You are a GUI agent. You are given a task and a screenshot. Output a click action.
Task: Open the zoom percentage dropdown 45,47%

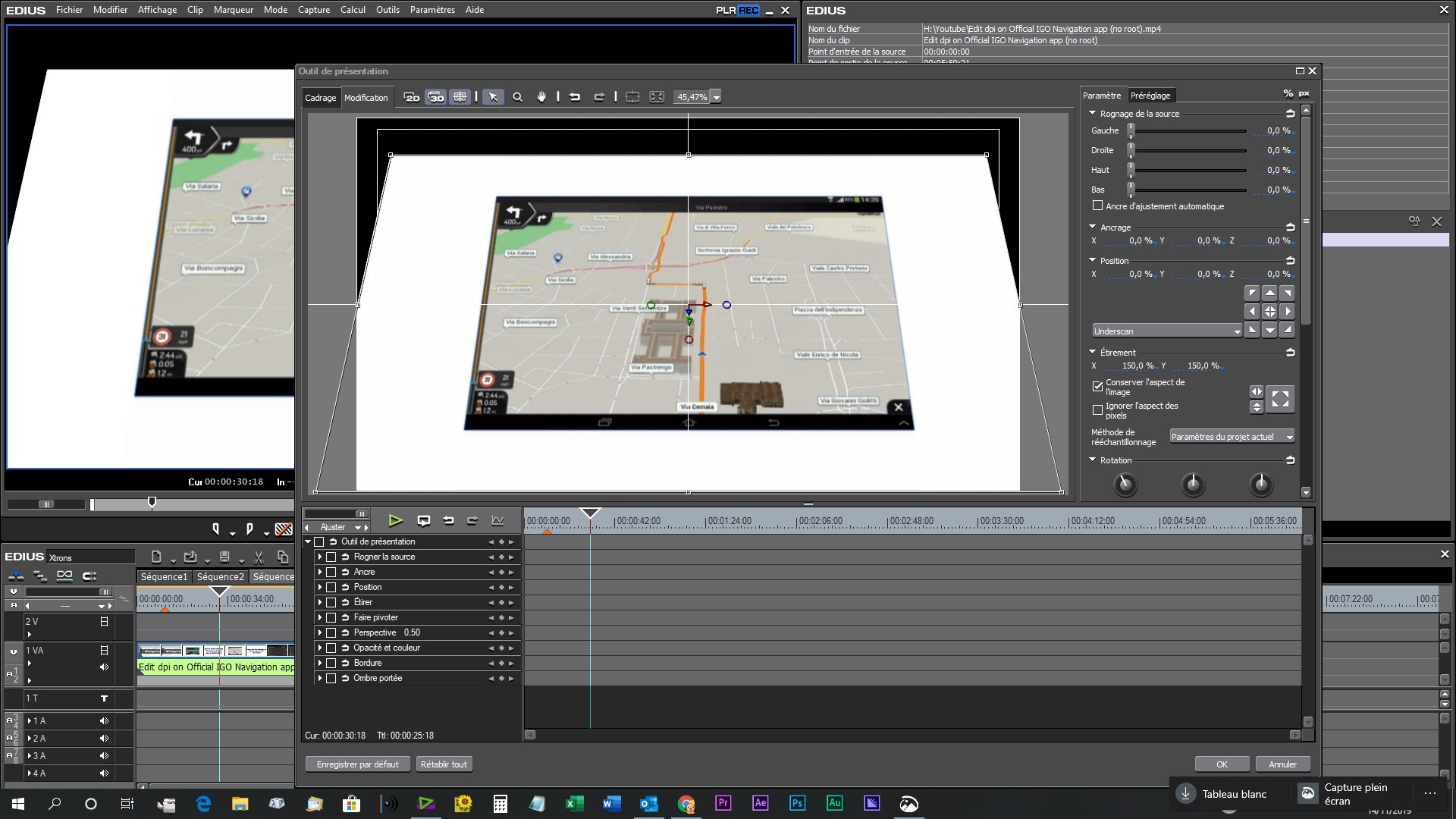click(x=716, y=97)
